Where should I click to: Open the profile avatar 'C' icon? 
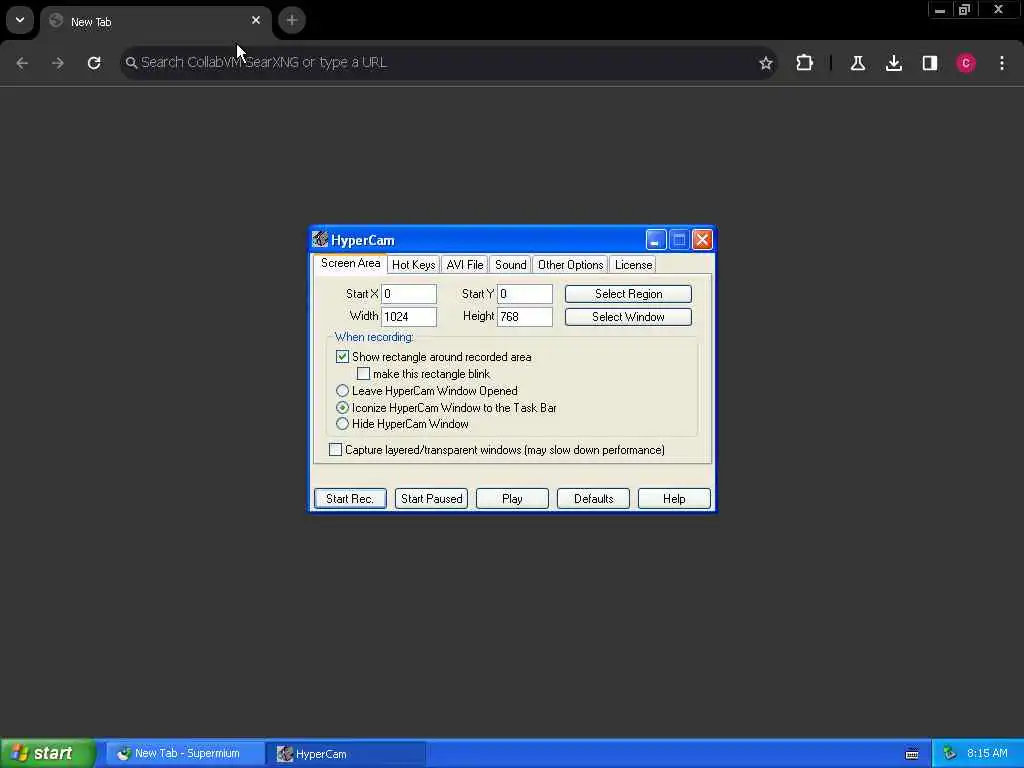[966, 63]
